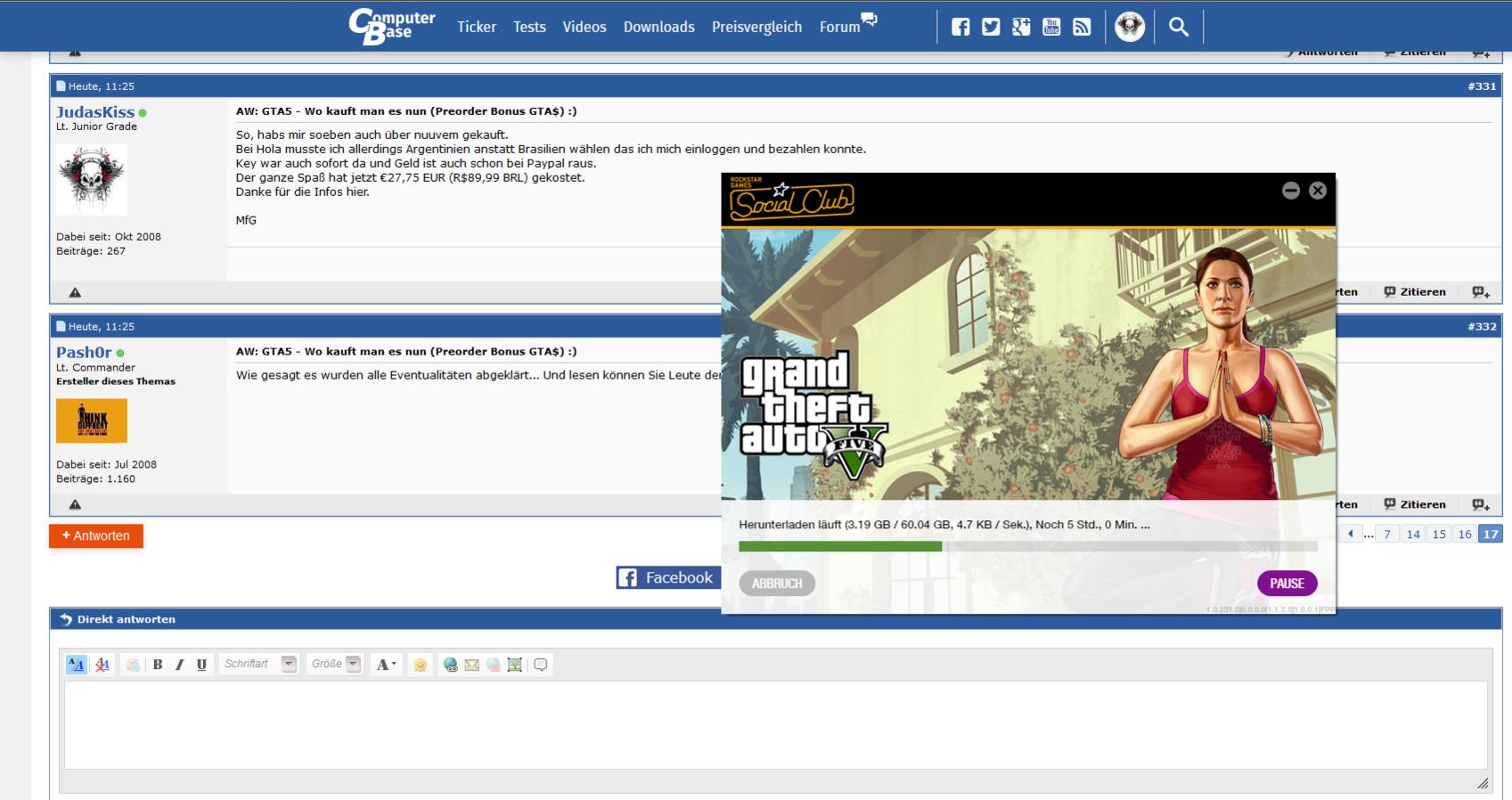Click JudasKiss's skull avatar thumbnail

tap(92, 179)
